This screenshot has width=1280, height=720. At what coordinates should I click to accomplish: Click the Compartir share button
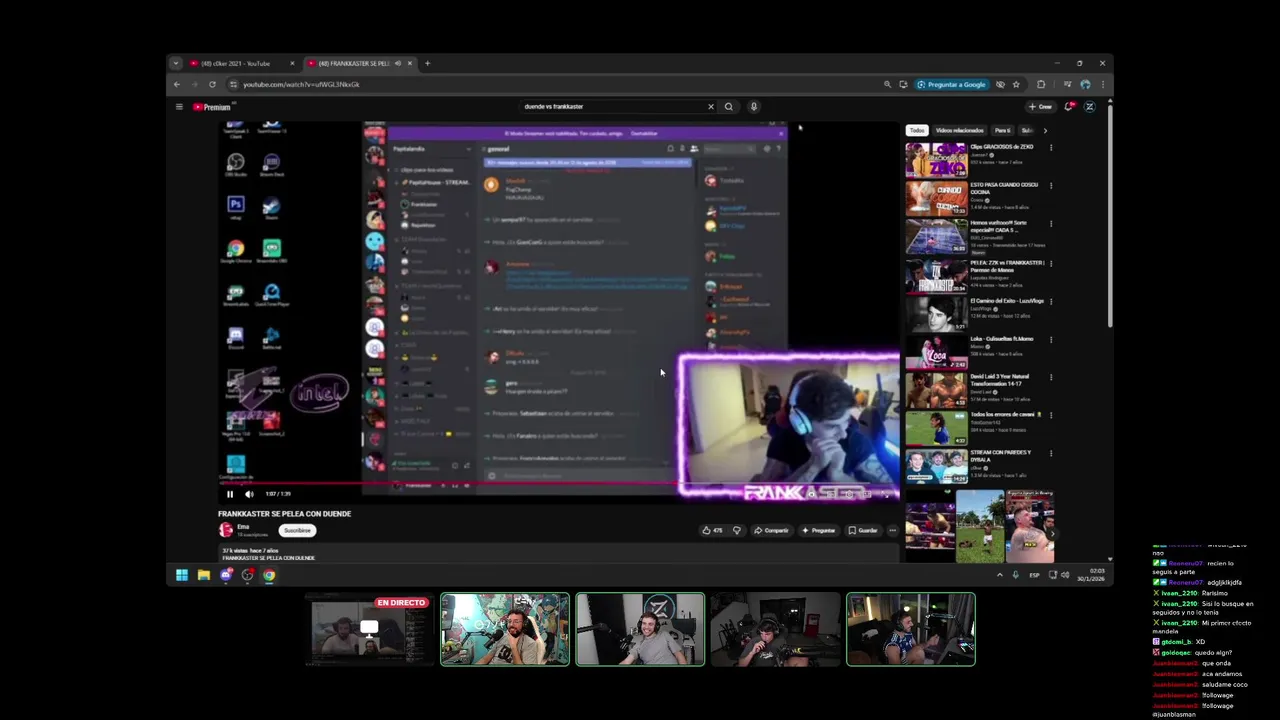pos(771,530)
